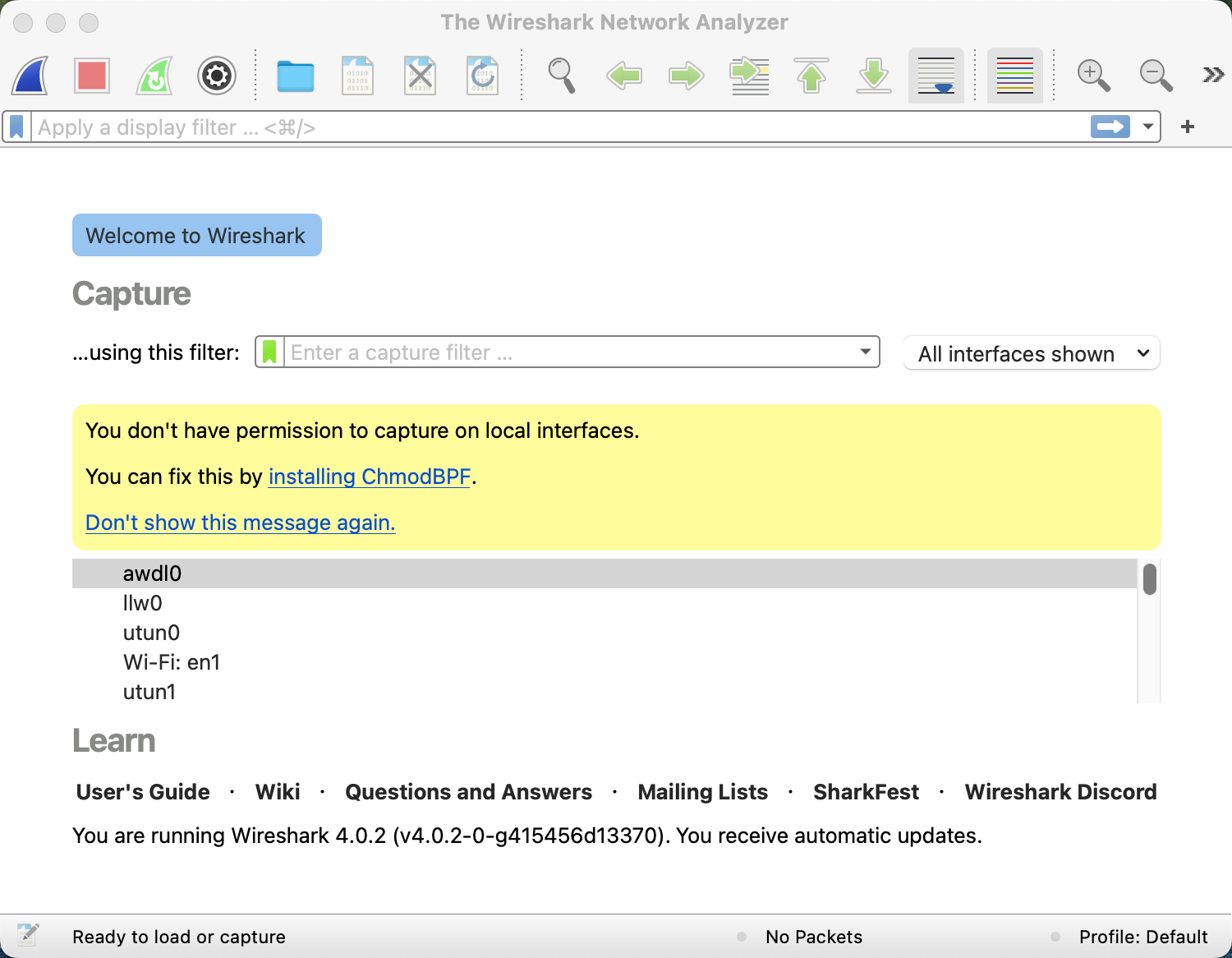
Task: Select the Wi-Fi: en1 interface
Action: click(605, 662)
